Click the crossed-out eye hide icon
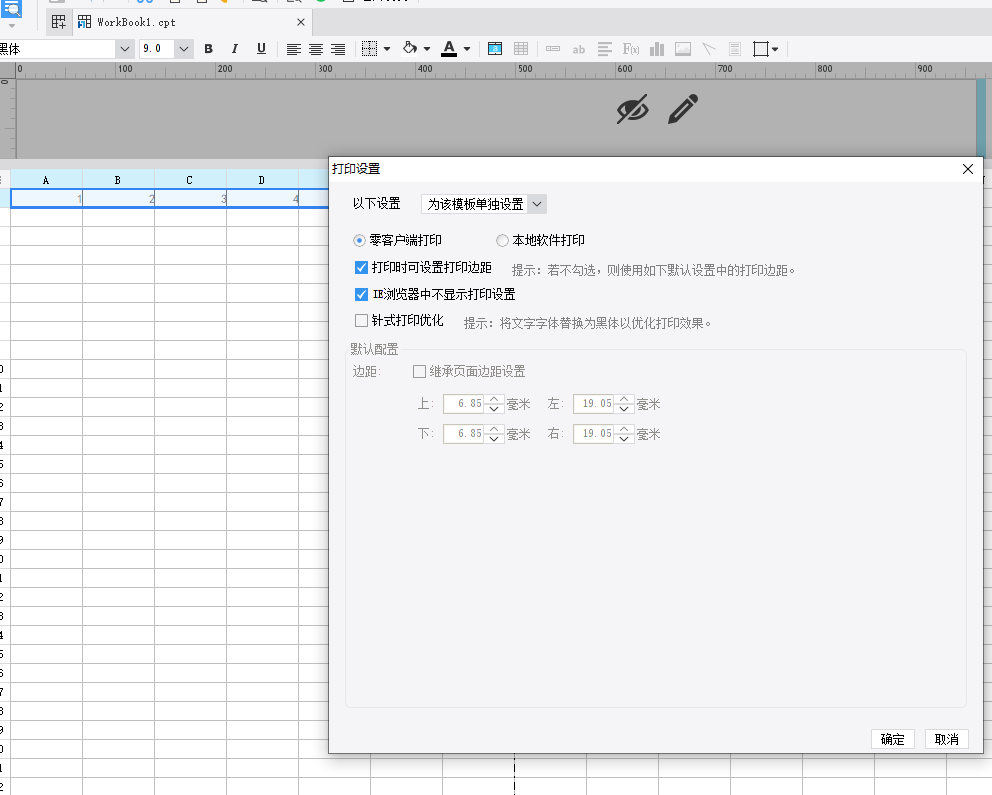Viewport: 992px width, 795px height. pos(633,109)
